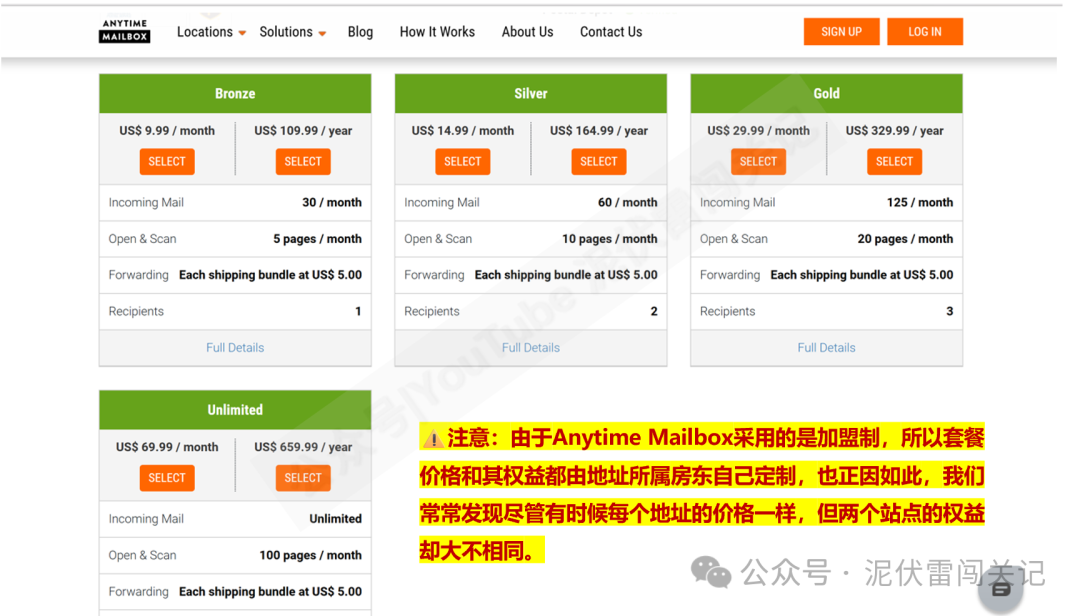Go to the Blog page
1080x616 pixels.
click(x=360, y=32)
